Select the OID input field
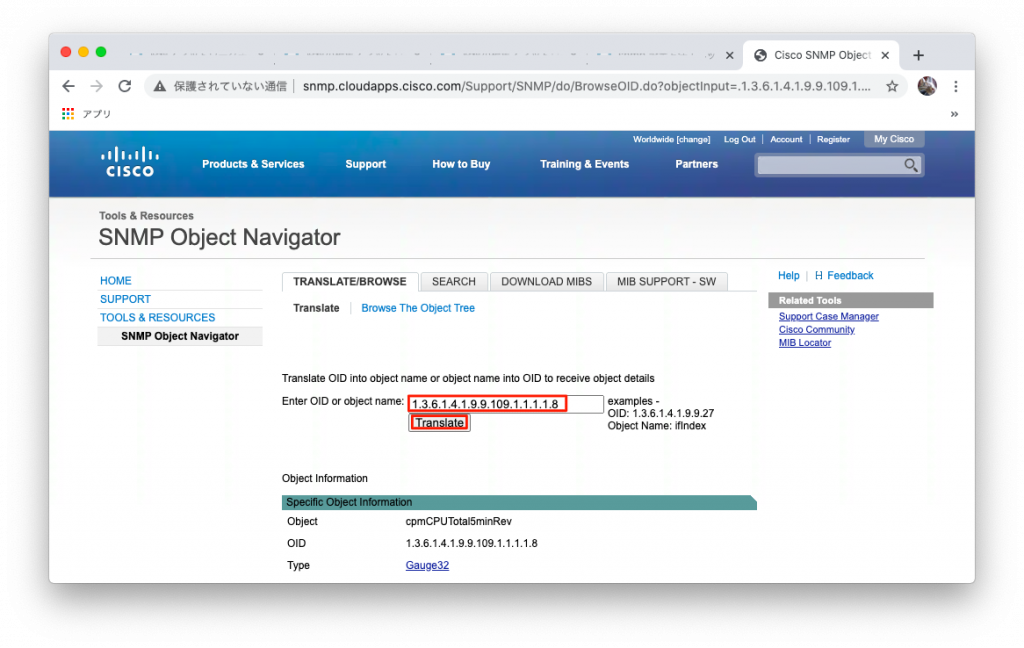This screenshot has width=1024, height=648. click(x=505, y=403)
